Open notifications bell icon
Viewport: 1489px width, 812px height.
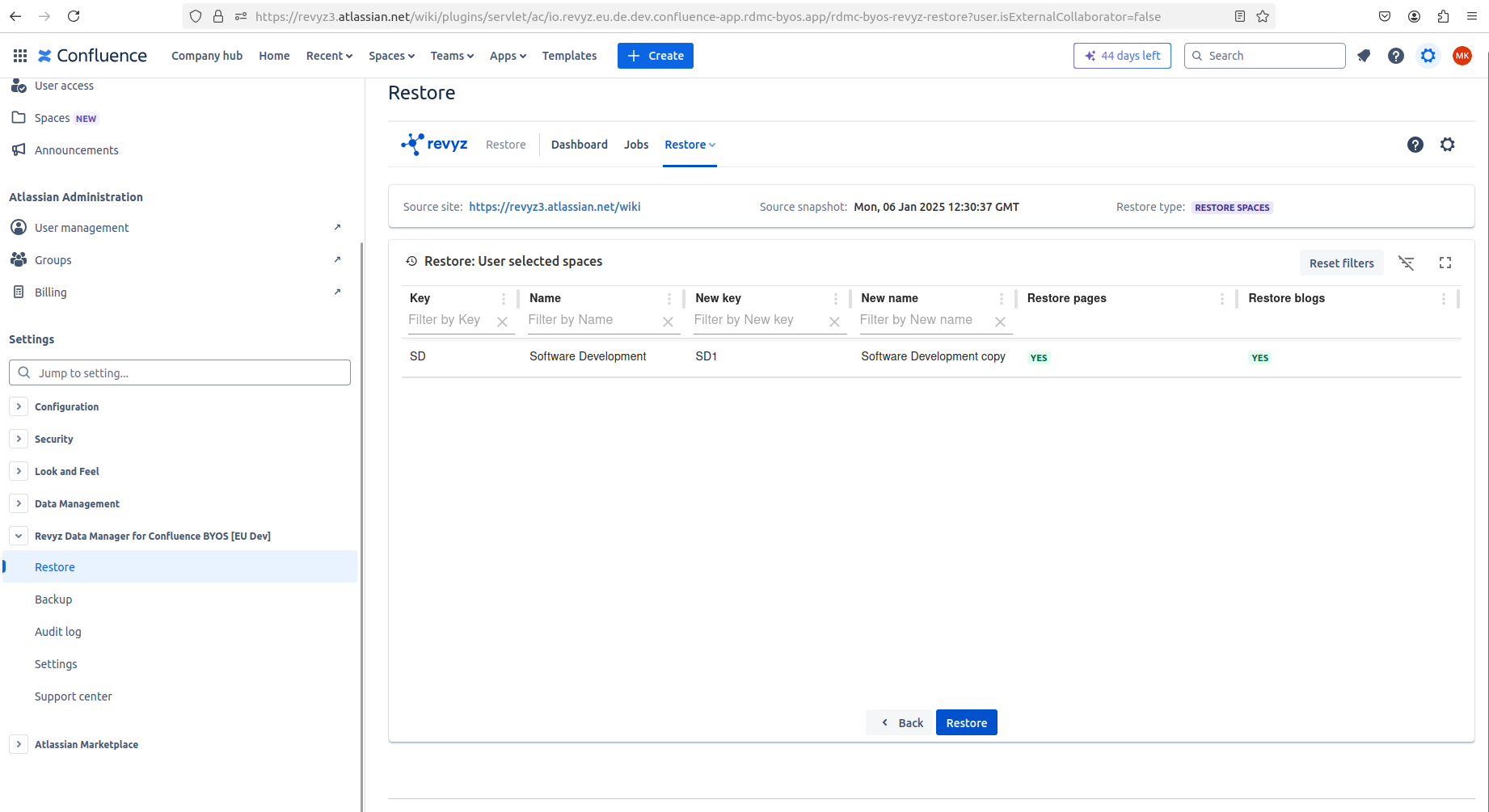tap(1364, 56)
